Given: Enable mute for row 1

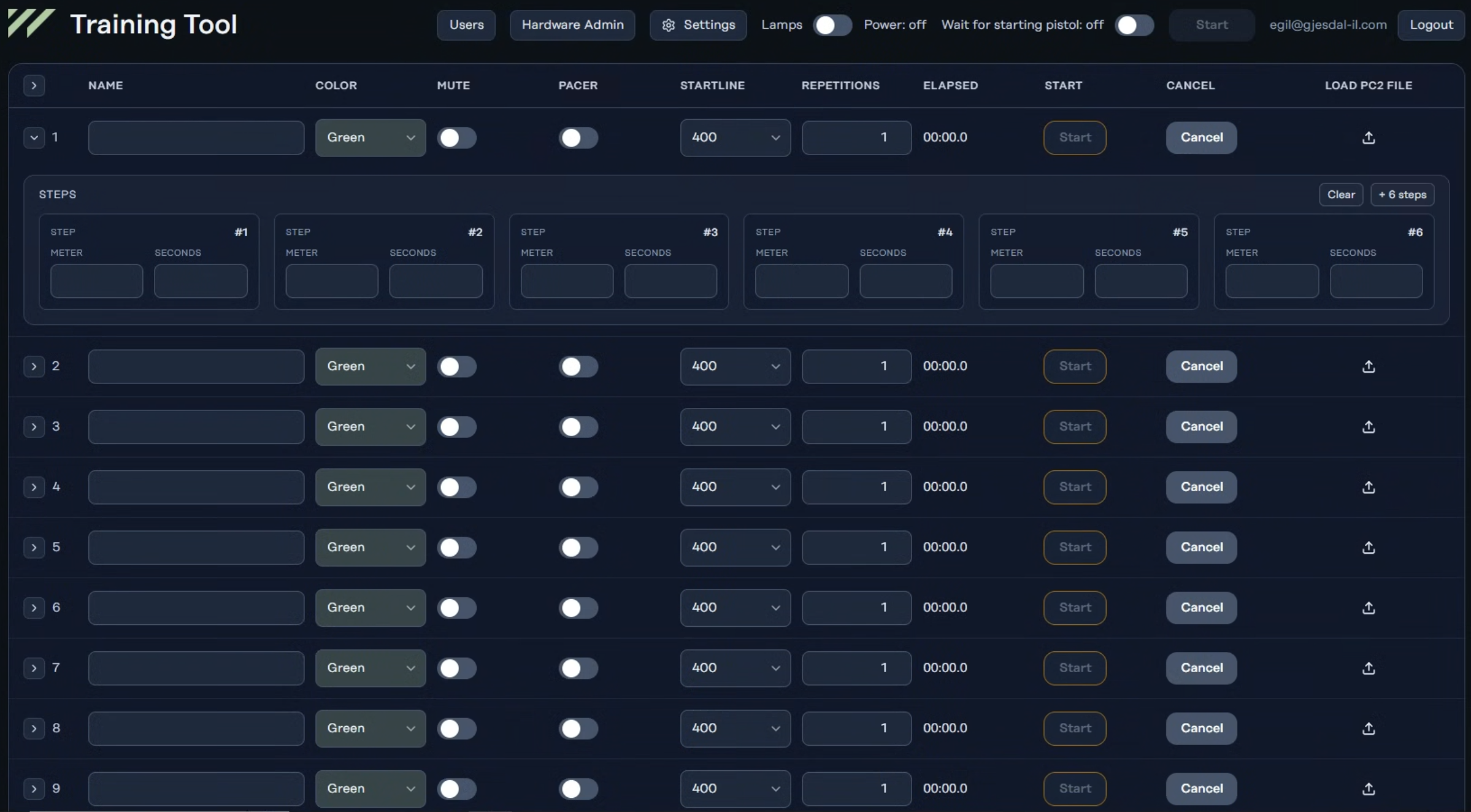Looking at the screenshot, I should 456,137.
